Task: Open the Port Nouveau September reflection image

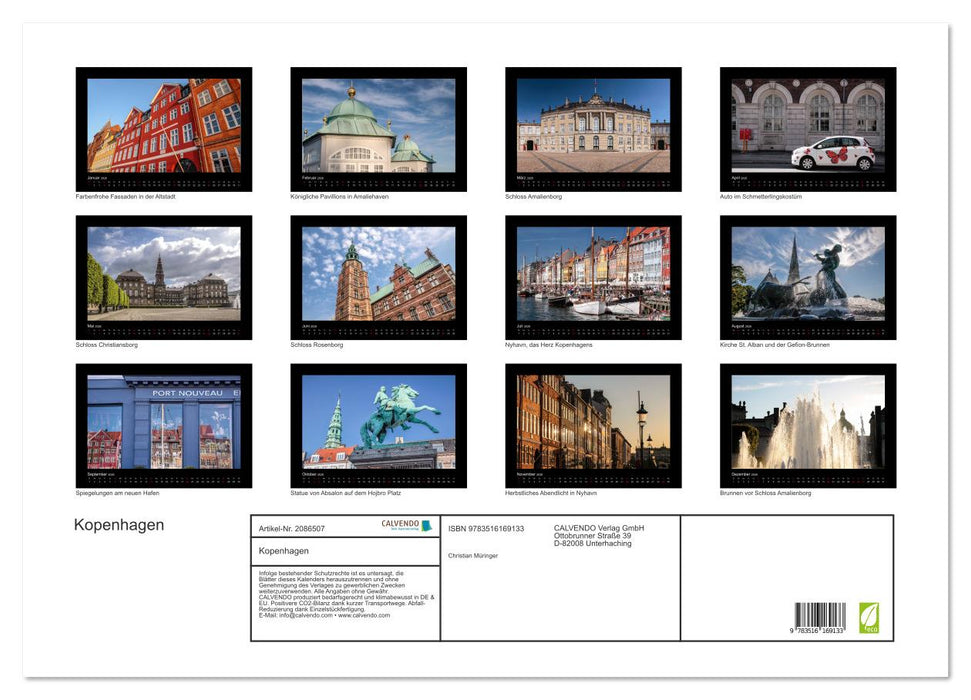Action: [x=160, y=427]
